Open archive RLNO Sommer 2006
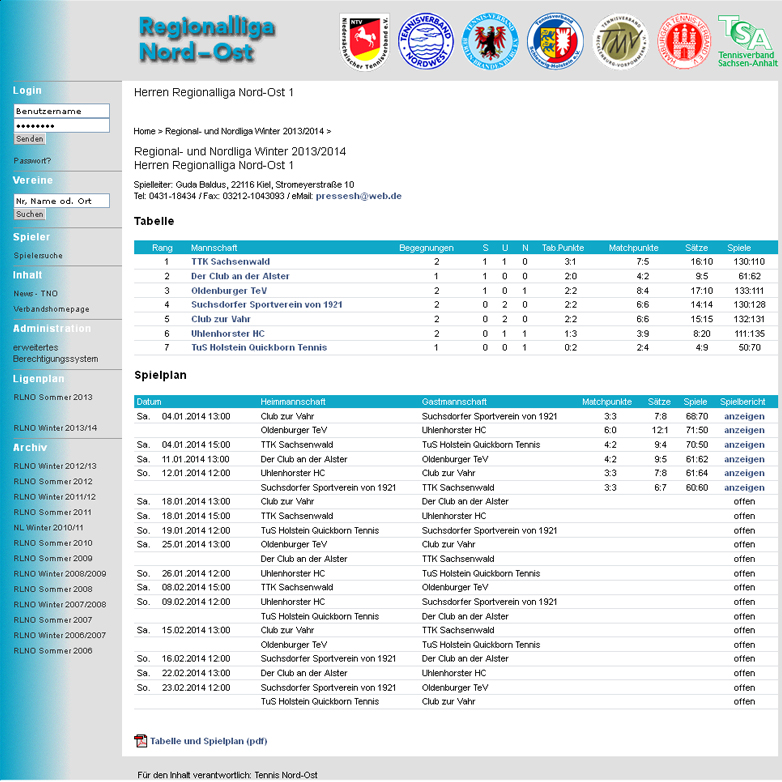The height and width of the screenshot is (782, 782). pyautogui.click(x=53, y=651)
